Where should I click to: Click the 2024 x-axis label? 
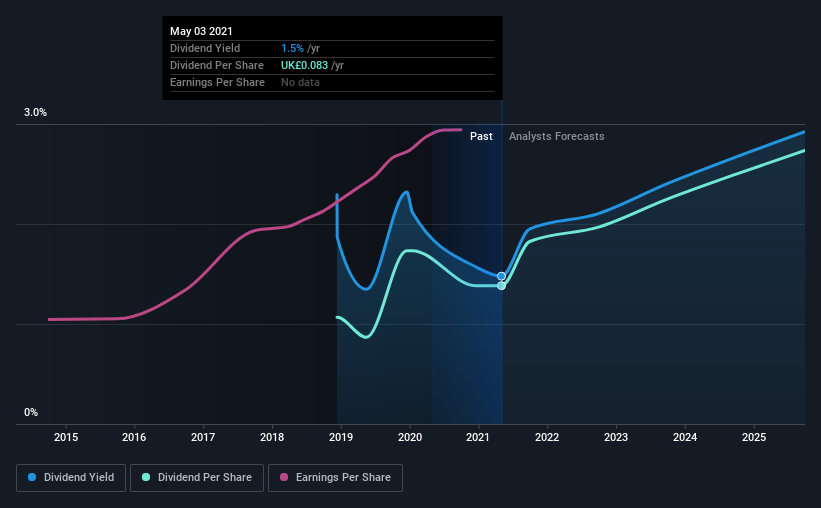(685, 437)
